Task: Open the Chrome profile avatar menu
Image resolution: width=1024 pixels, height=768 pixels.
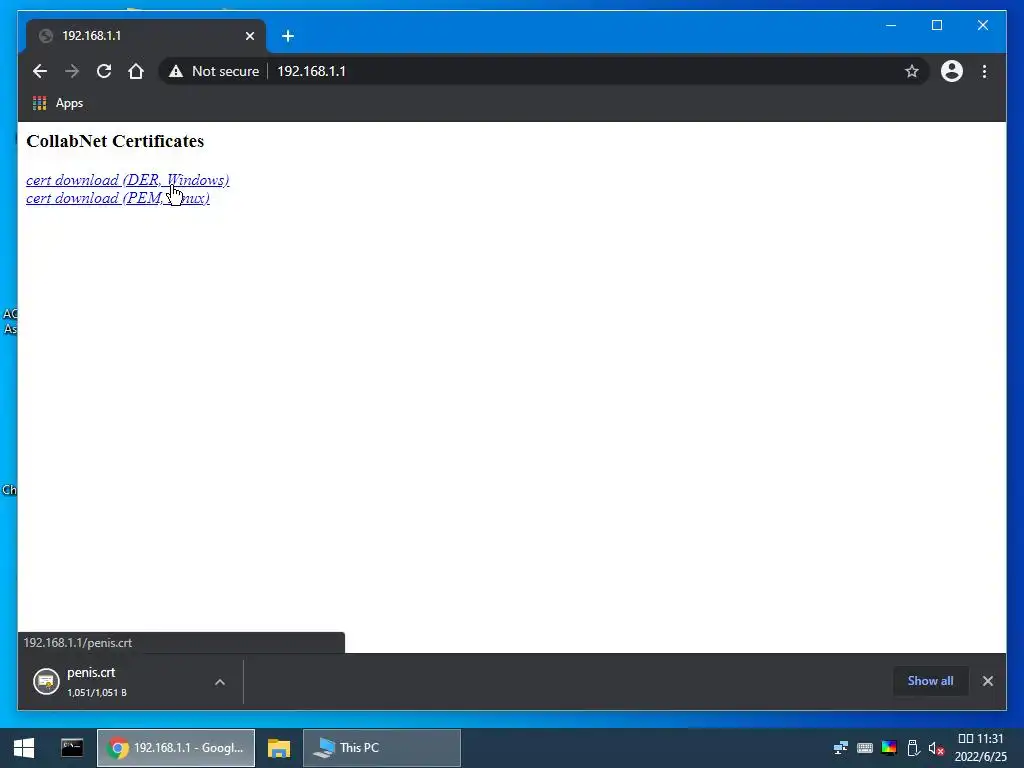Action: tap(952, 71)
